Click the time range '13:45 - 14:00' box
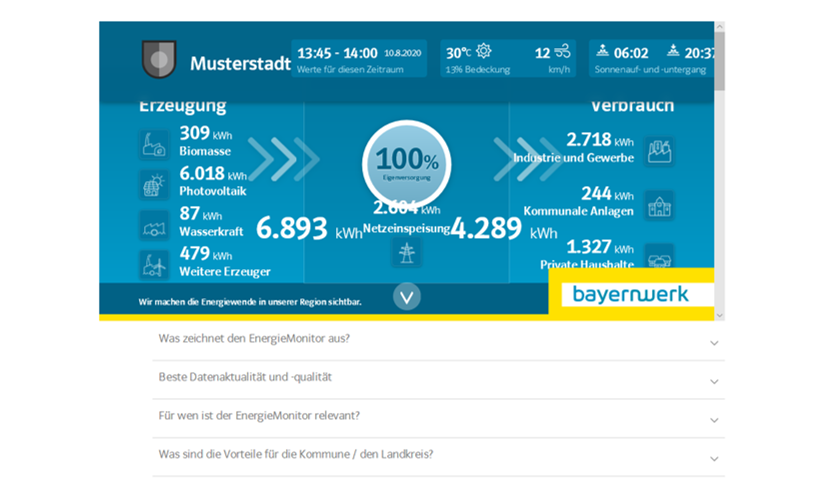This screenshot has width=831, height=481. tap(359, 58)
